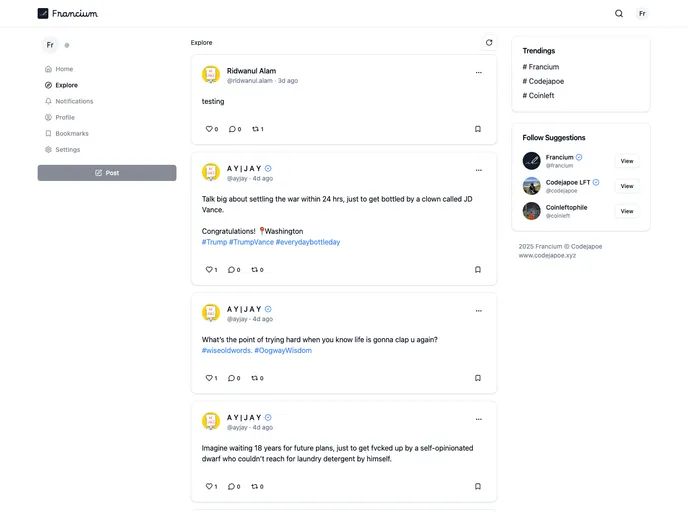The image size is (688, 512).
Task: Click the Post button
Action: (x=107, y=173)
